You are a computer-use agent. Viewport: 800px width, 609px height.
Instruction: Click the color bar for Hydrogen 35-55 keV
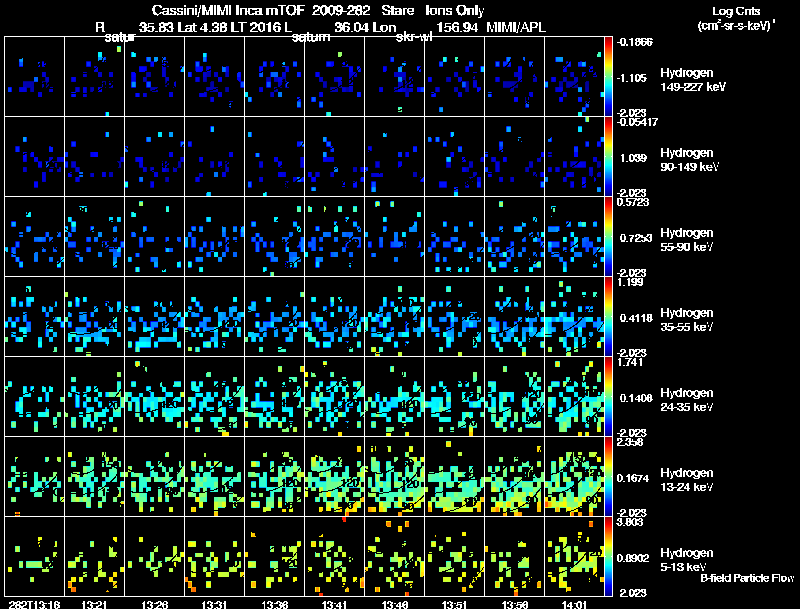[x=610, y=317]
